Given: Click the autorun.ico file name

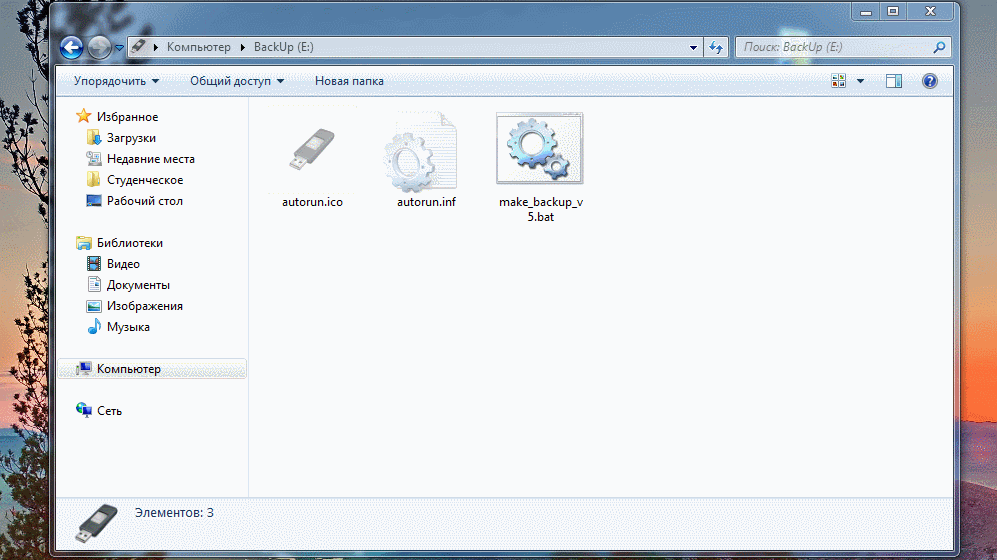Looking at the screenshot, I should pyautogui.click(x=312, y=202).
